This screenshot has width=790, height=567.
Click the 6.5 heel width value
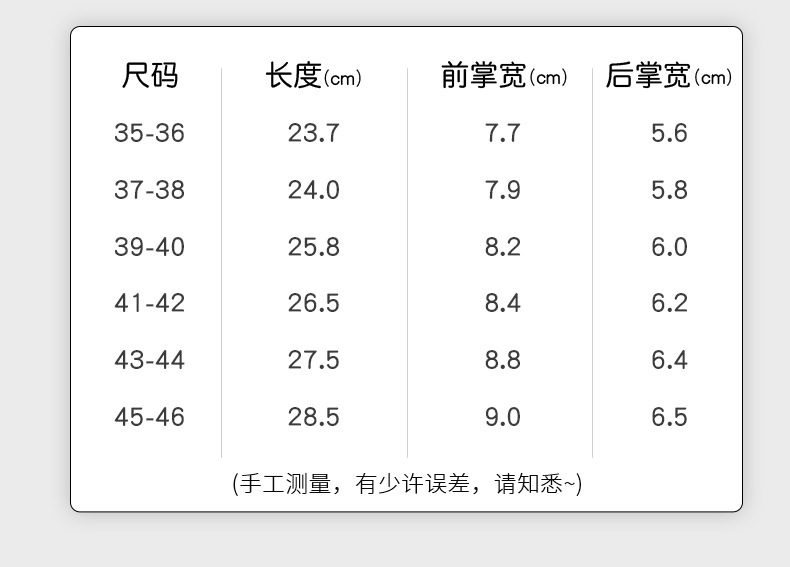tap(669, 417)
